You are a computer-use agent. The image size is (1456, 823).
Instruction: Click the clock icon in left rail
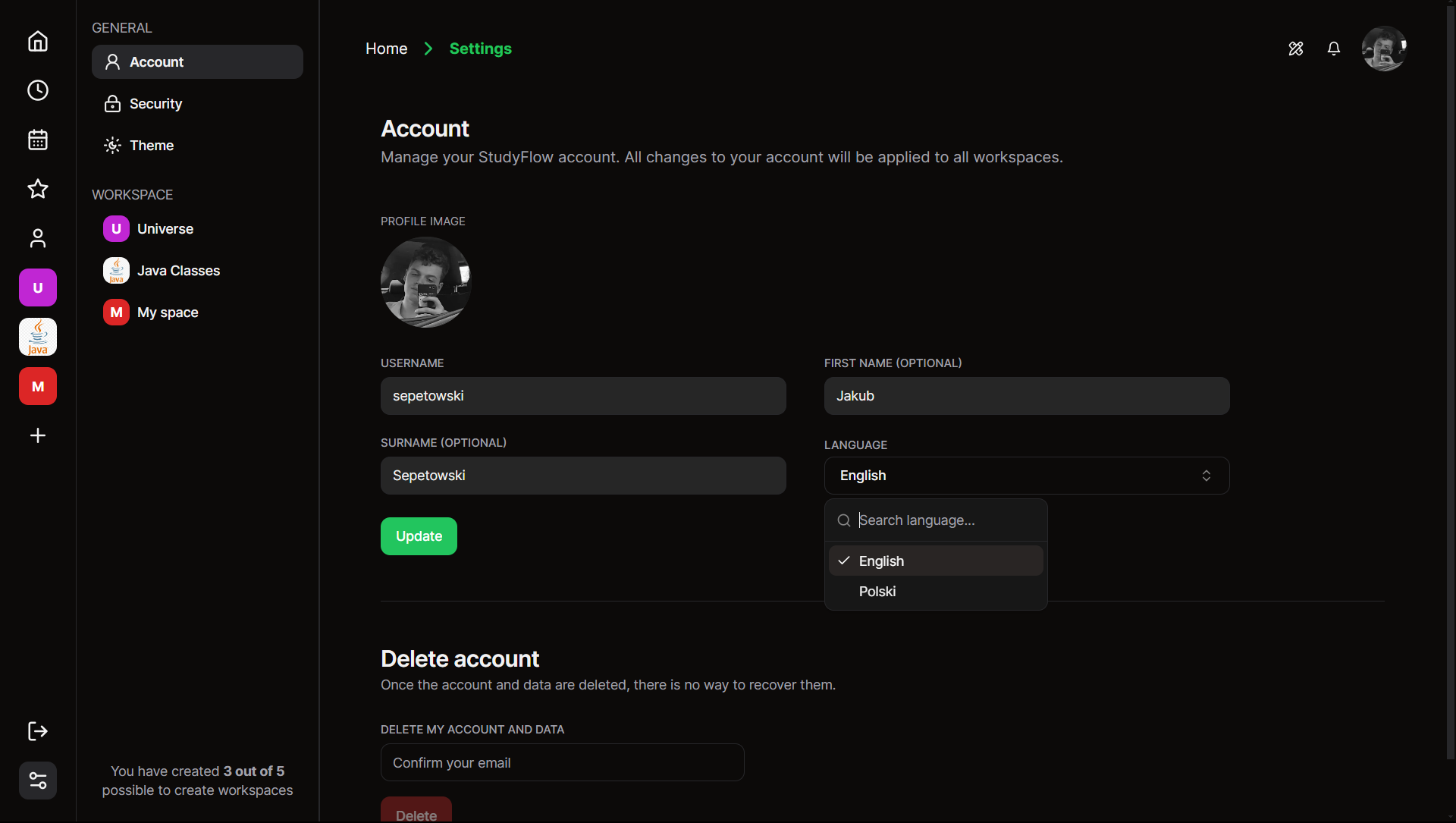tap(38, 90)
